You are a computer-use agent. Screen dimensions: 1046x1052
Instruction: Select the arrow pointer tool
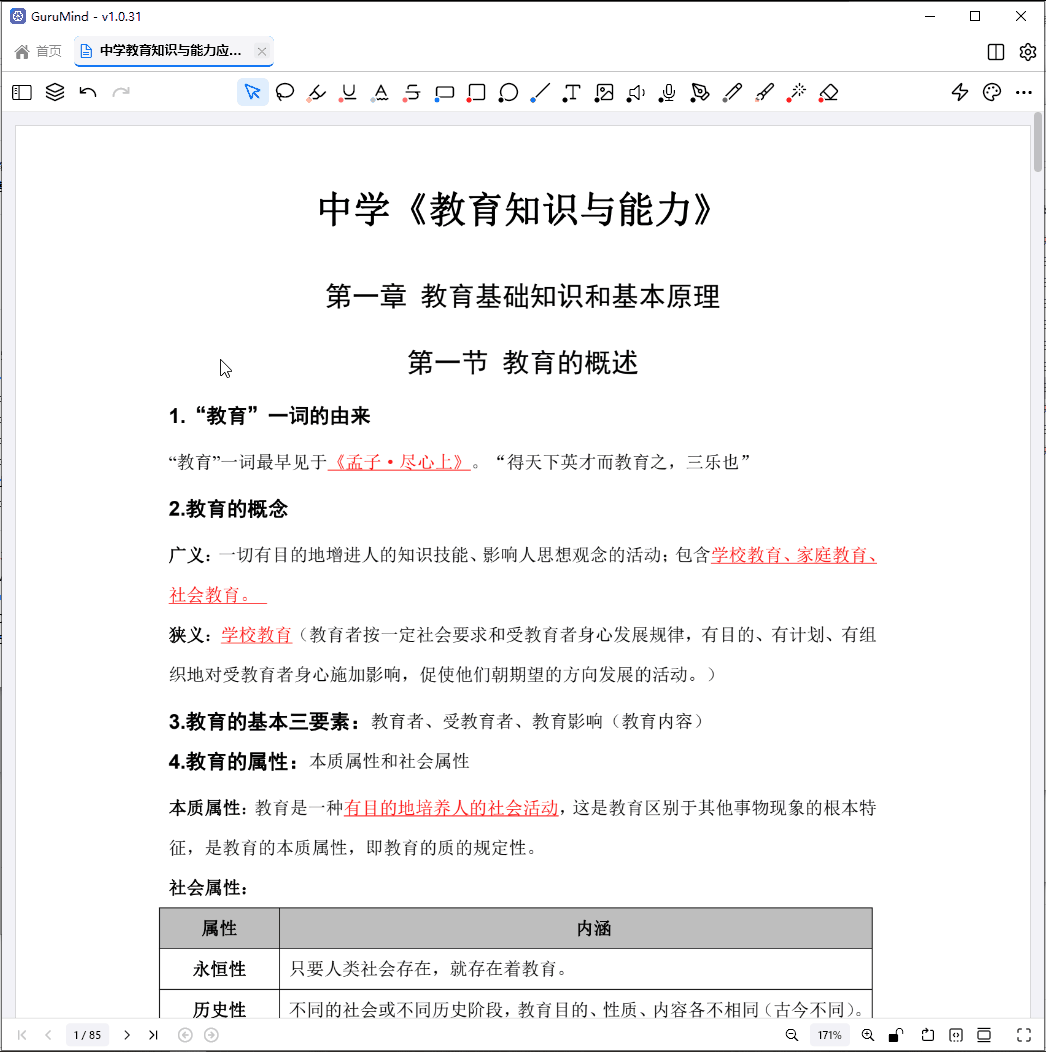click(x=252, y=93)
